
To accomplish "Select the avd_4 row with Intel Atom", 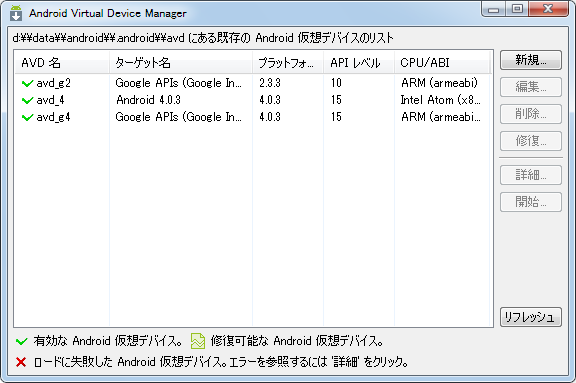I will 253,100.
